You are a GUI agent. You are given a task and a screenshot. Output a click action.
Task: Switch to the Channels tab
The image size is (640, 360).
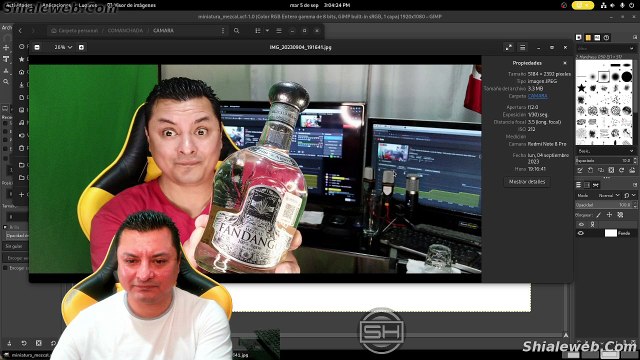tap(587, 185)
